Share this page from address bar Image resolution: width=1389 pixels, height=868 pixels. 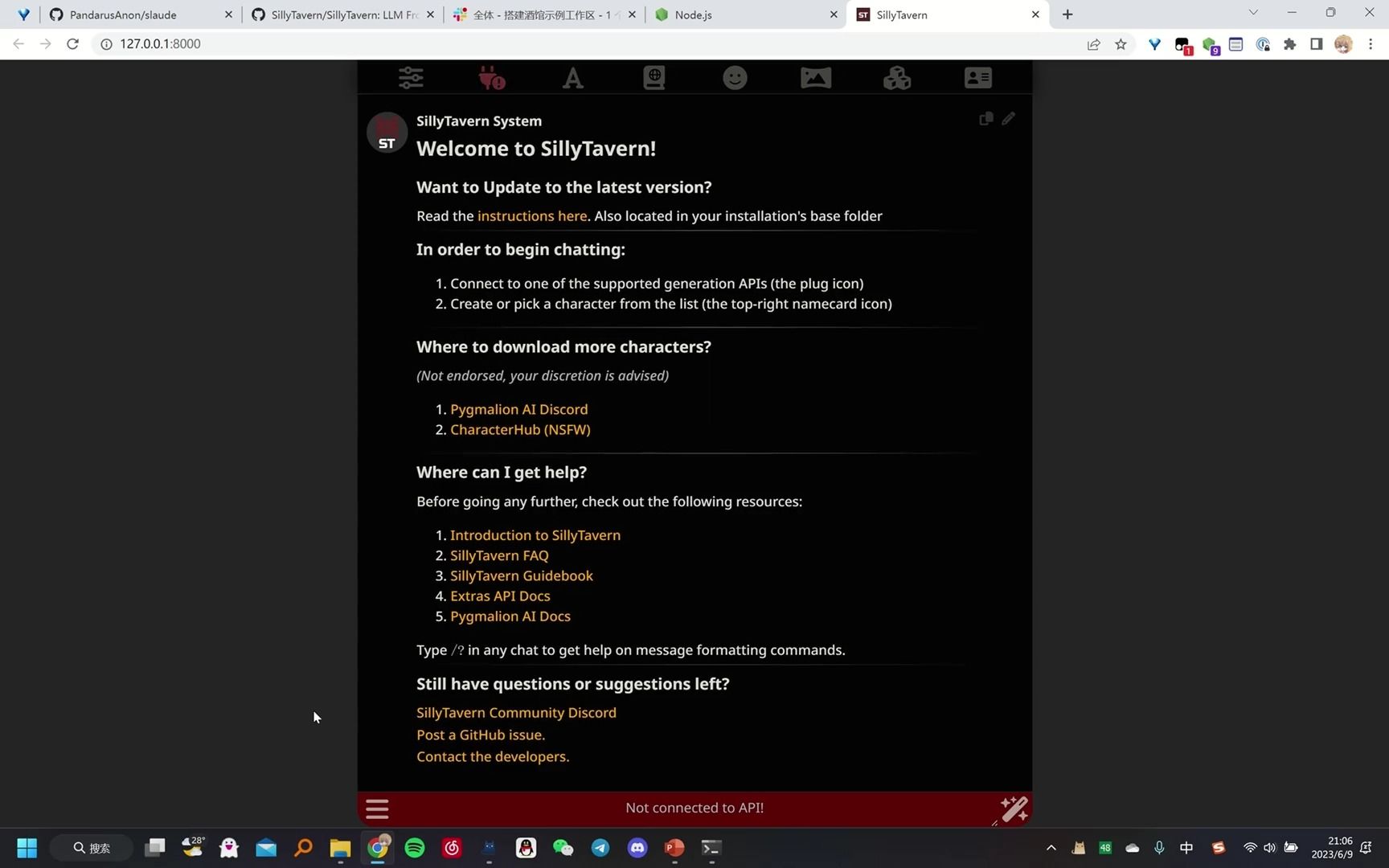1094,45
